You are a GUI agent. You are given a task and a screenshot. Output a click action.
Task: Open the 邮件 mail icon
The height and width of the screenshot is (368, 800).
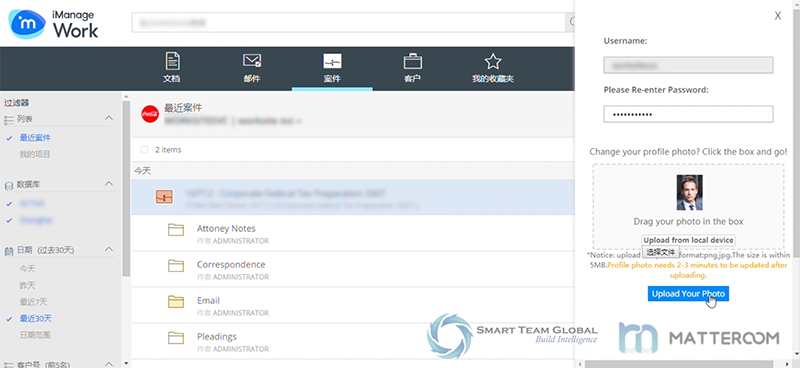point(252,61)
